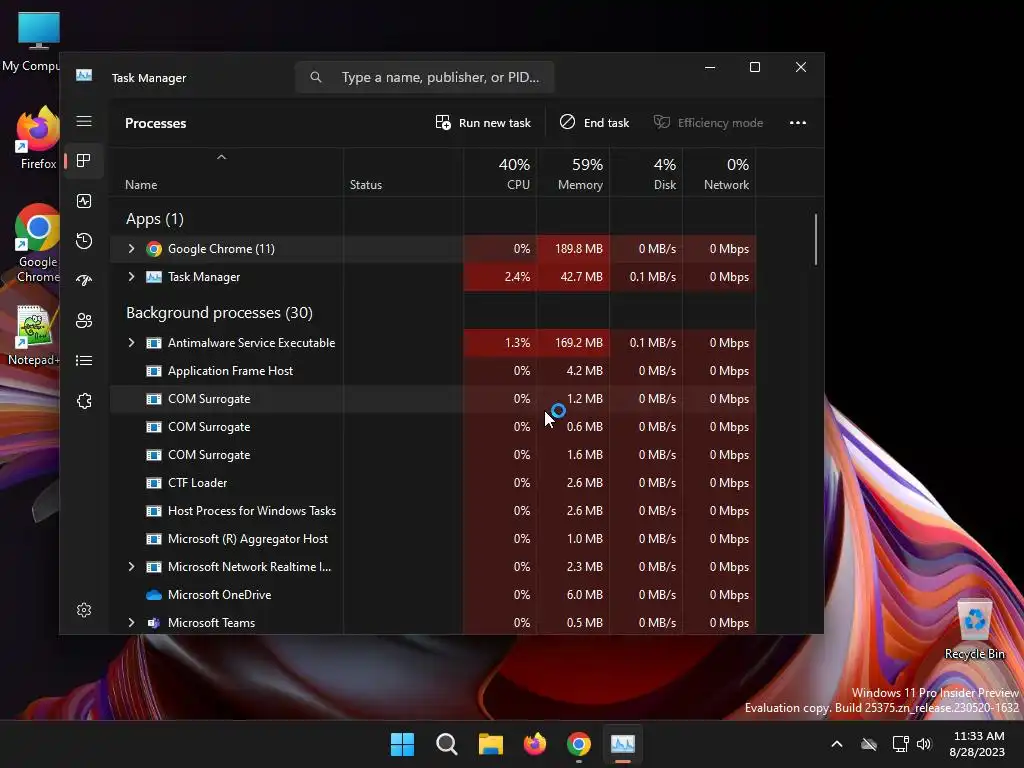The width and height of the screenshot is (1024, 768).
Task: Click the process list vertical scrollbar
Action: [x=816, y=239]
